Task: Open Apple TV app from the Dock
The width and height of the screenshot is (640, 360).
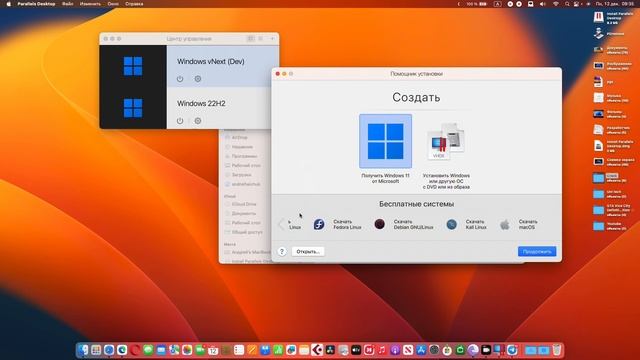Action: [x=356, y=350]
